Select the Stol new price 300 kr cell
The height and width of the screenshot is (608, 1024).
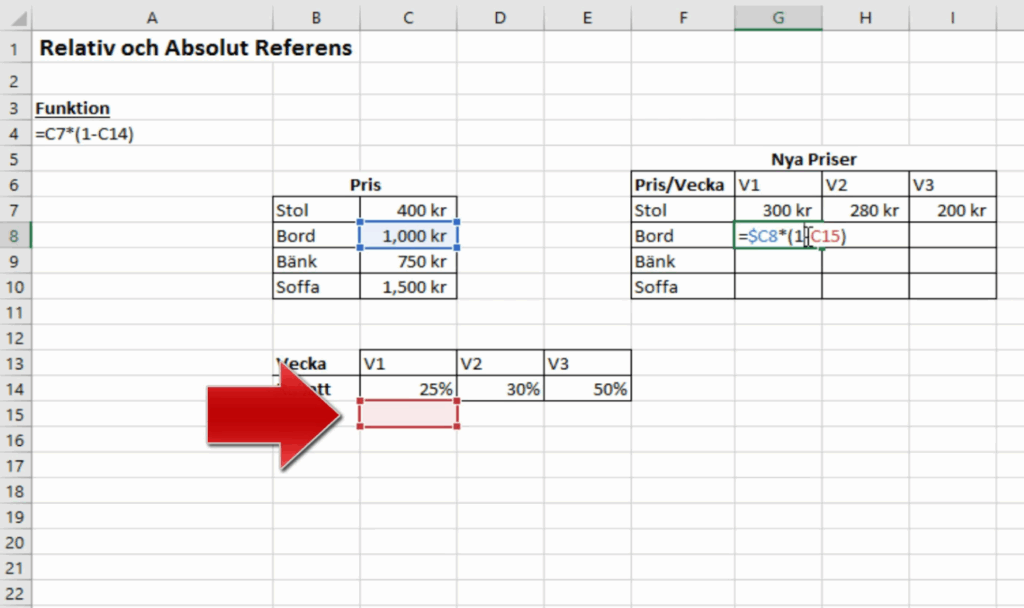(x=777, y=210)
